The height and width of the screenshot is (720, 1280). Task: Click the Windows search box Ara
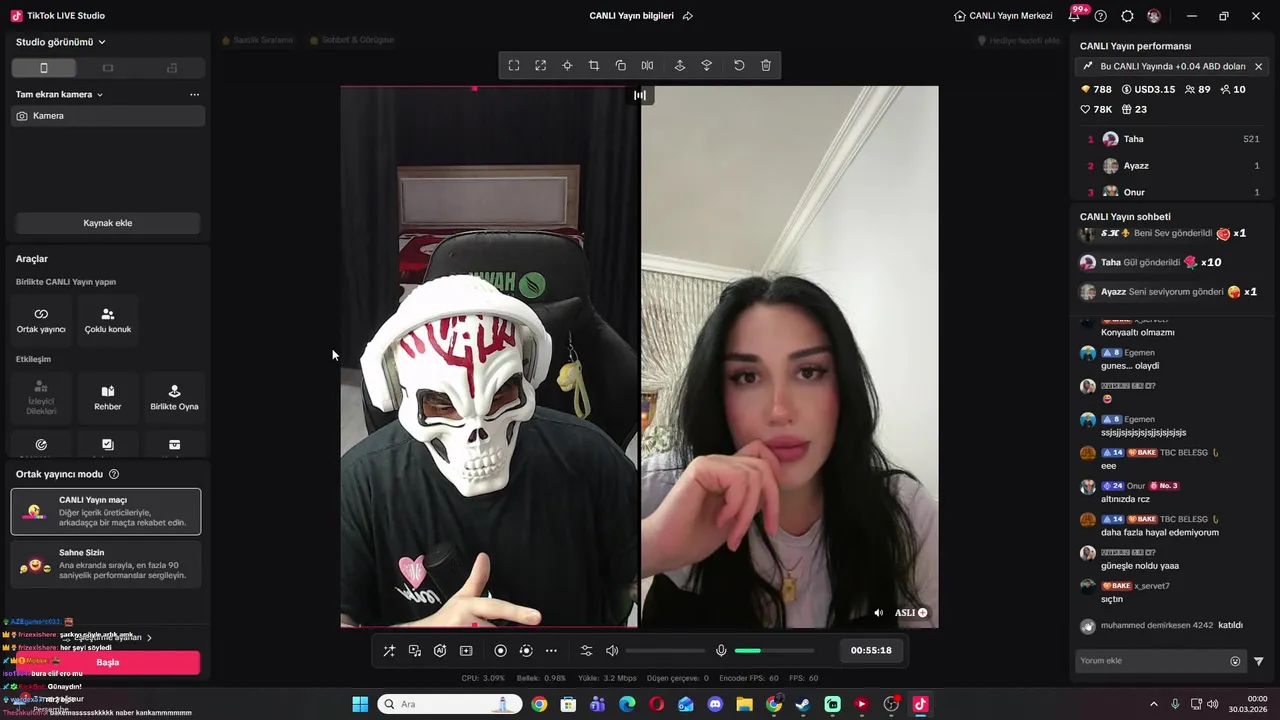coord(450,704)
